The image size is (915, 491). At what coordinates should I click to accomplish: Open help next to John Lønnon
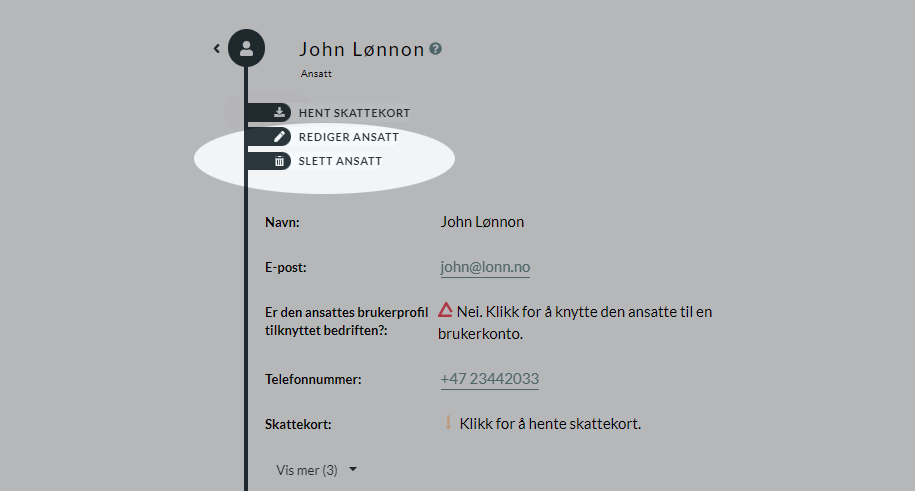(435, 49)
